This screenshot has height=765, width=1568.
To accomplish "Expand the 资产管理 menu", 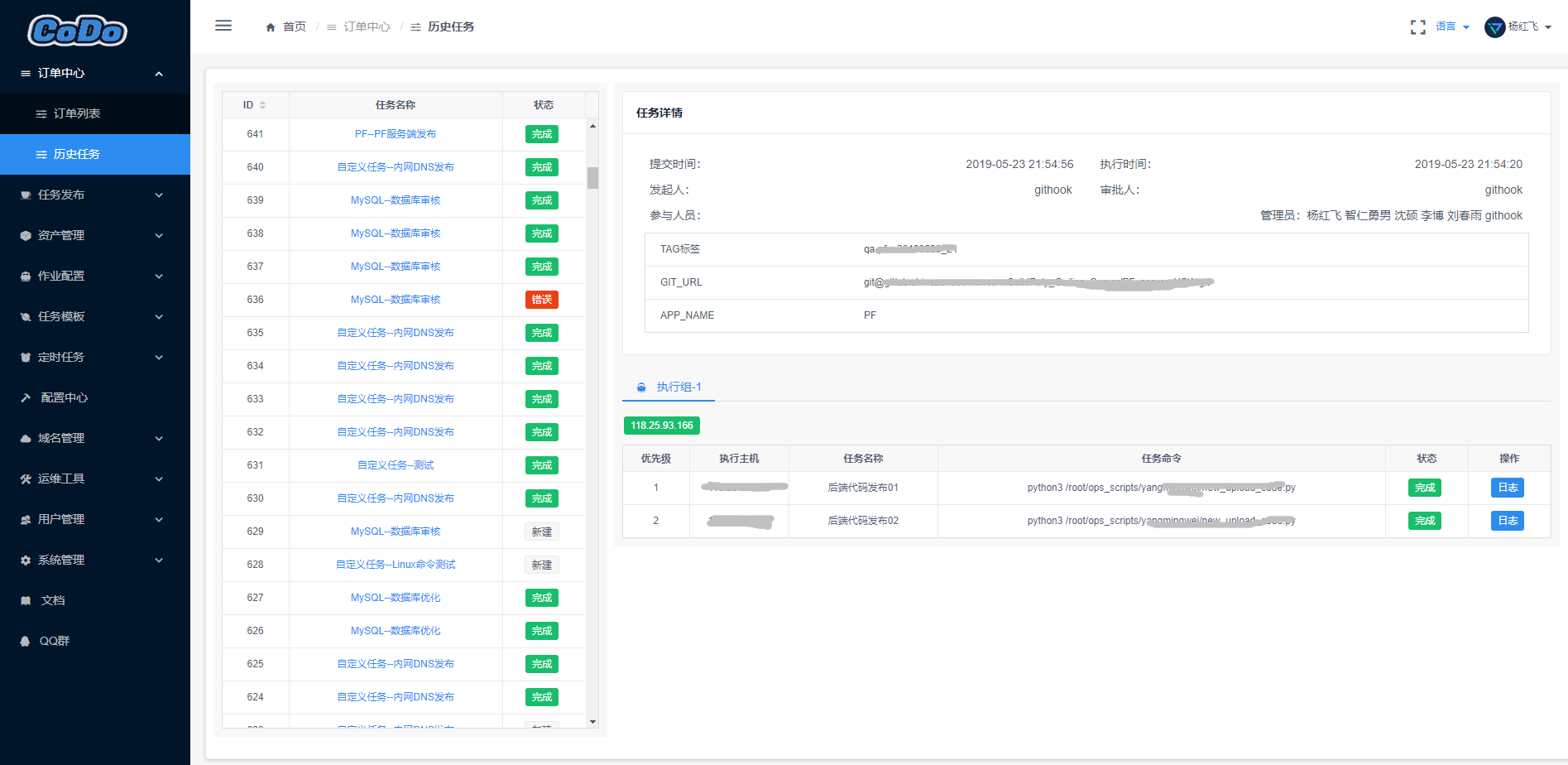I will (x=95, y=235).
